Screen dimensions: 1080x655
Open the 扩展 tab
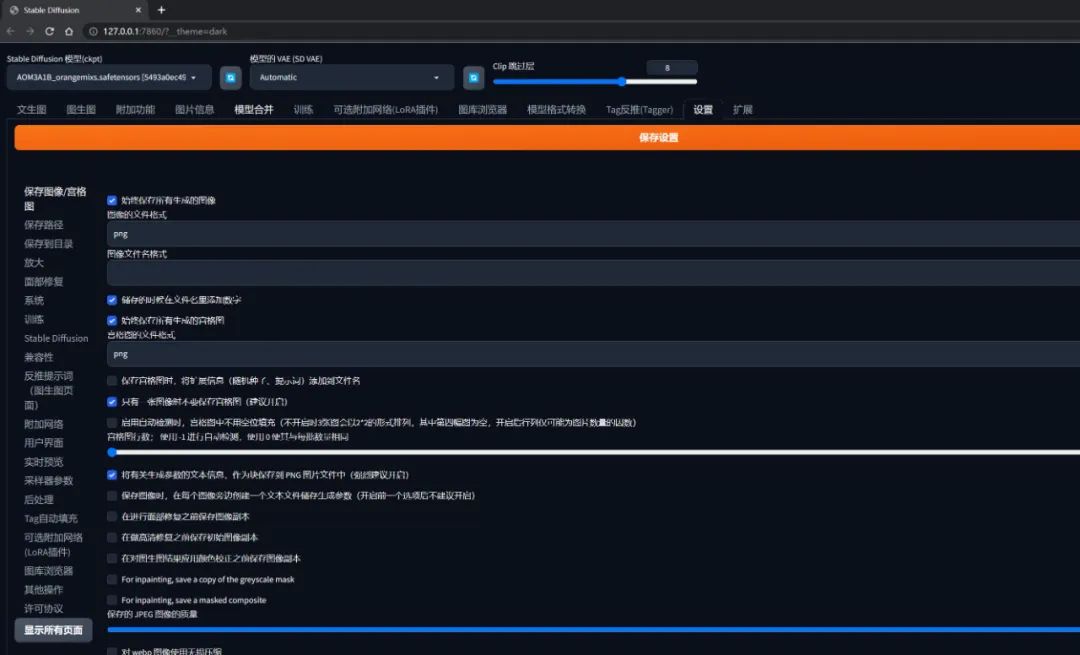point(742,110)
